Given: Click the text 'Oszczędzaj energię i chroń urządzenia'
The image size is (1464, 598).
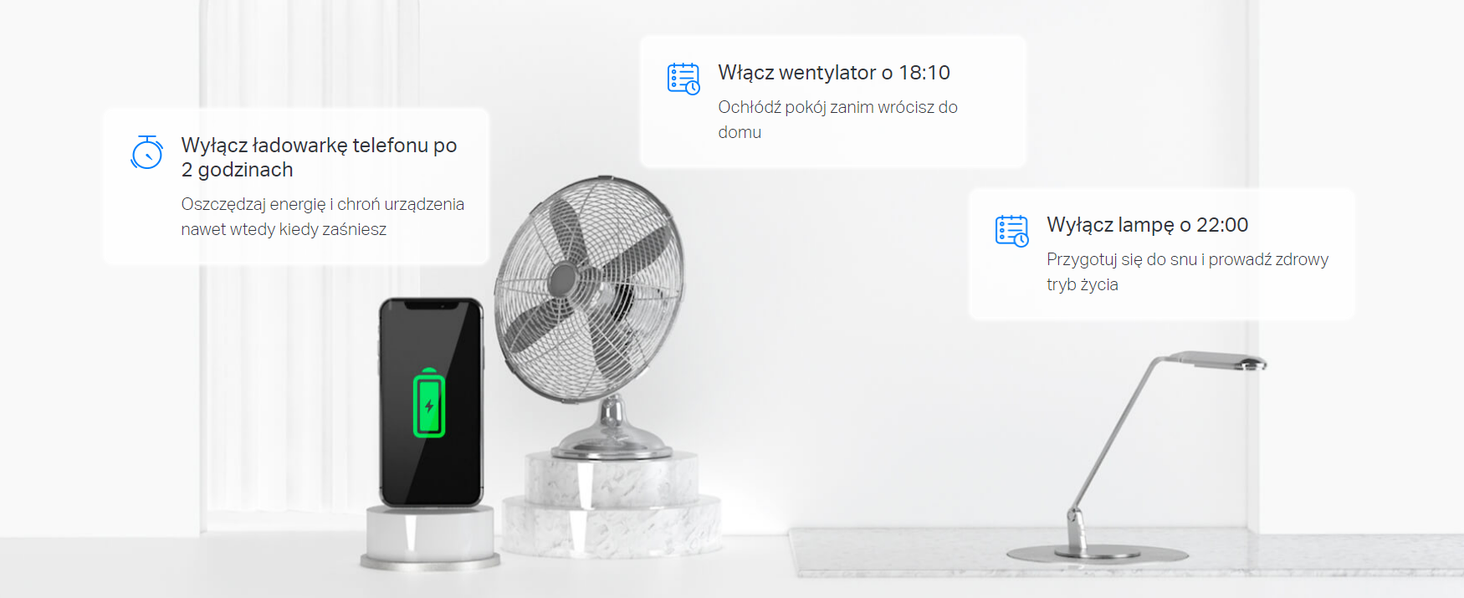Looking at the screenshot, I should click(x=323, y=204).
